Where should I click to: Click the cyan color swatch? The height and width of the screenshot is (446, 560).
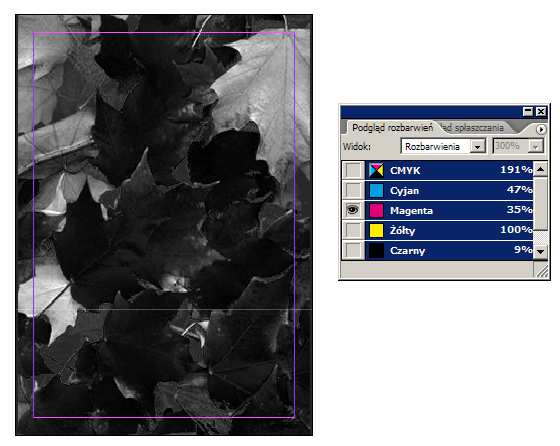coord(376,190)
